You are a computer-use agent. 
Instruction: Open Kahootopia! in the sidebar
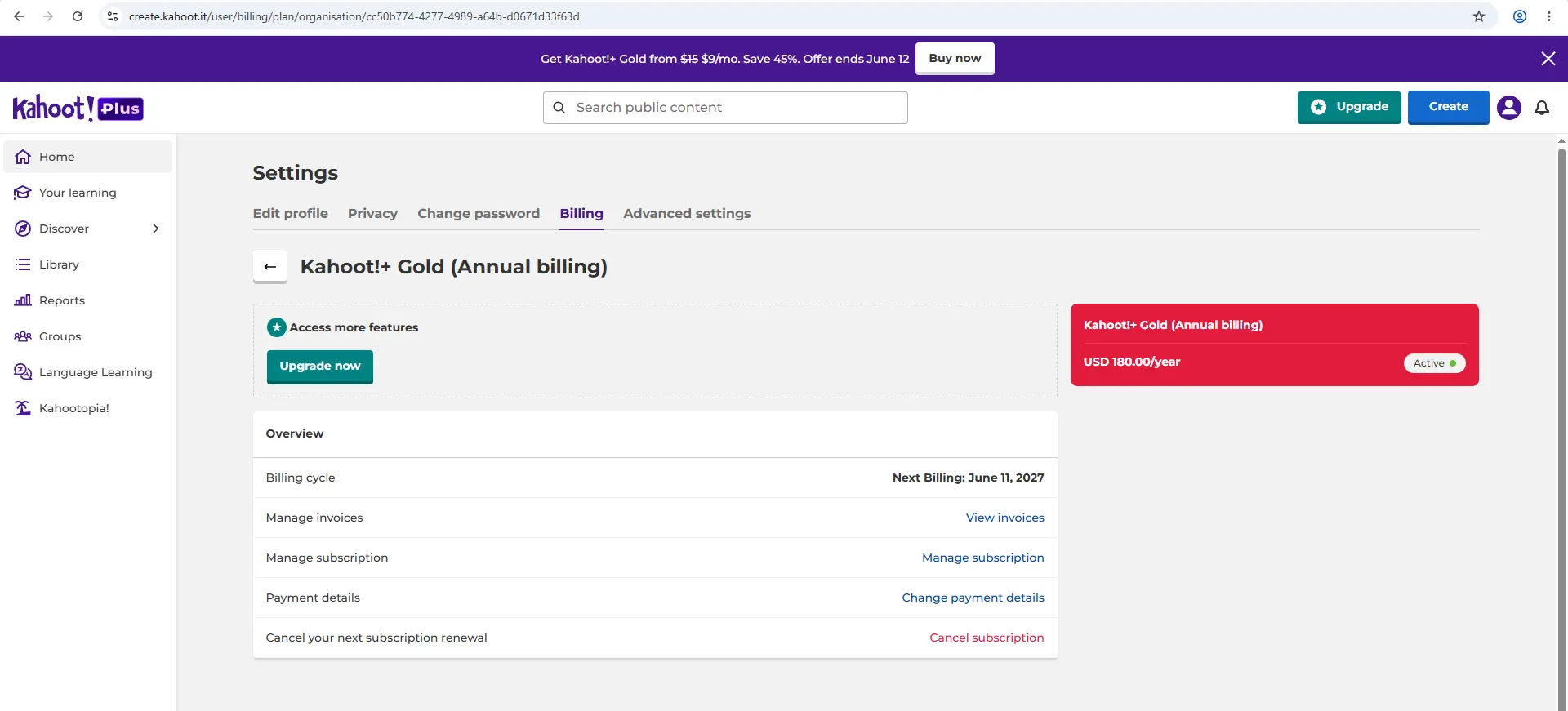(x=88, y=408)
